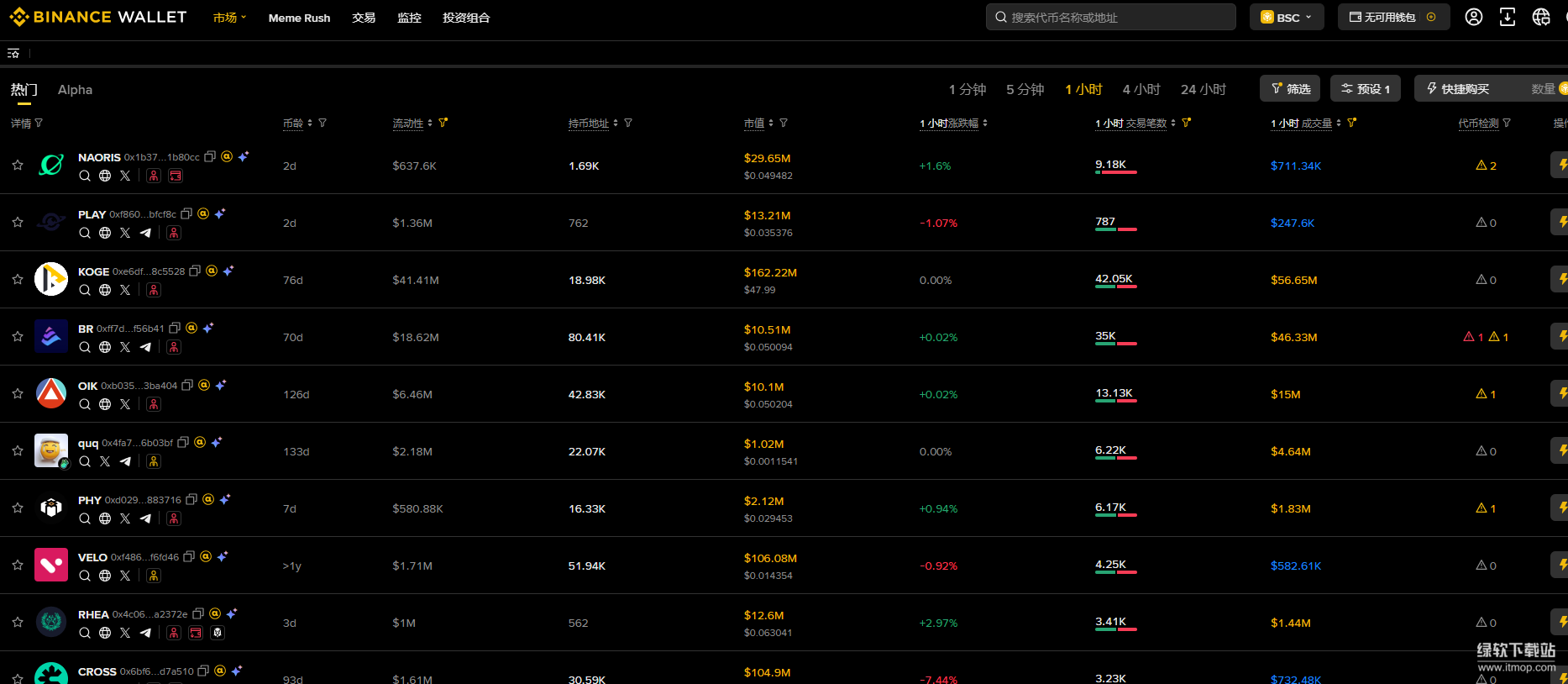The image size is (1568, 684).
Task: Select the 4 小时 time range
Action: coord(1141,89)
